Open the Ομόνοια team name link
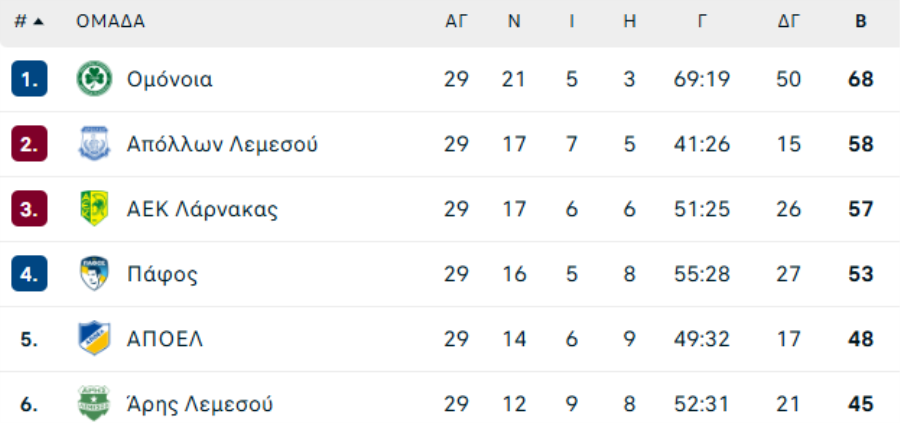Viewport: 900px width, 423px height. (170, 79)
